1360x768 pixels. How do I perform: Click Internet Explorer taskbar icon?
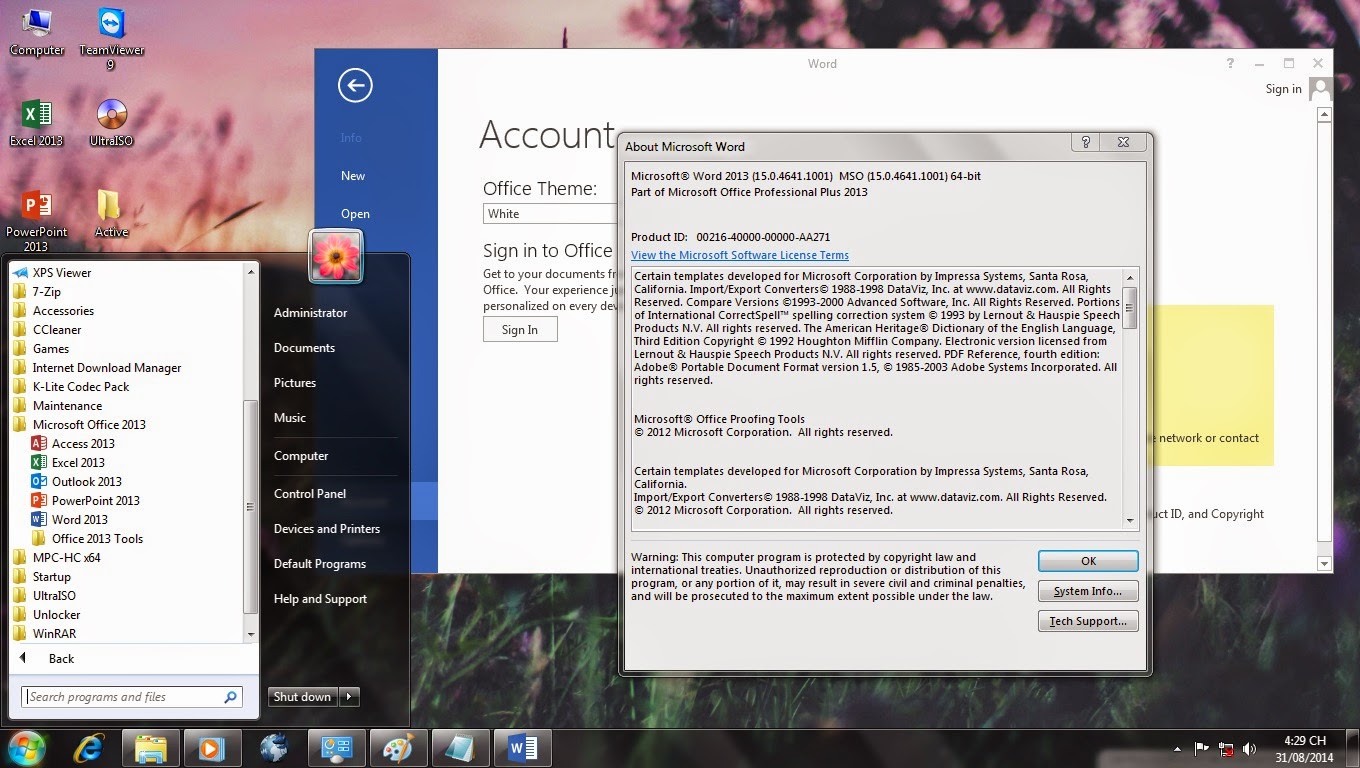click(x=90, y=748)
